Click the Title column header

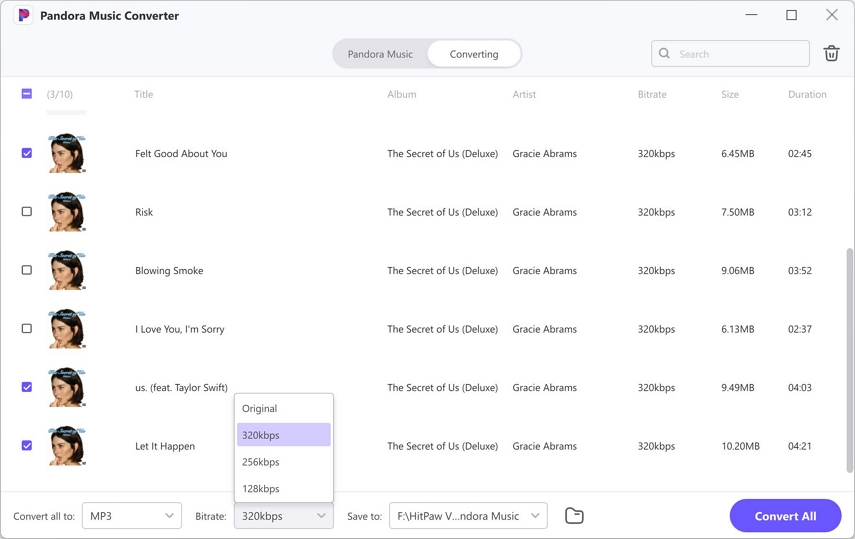pos(143,94)
